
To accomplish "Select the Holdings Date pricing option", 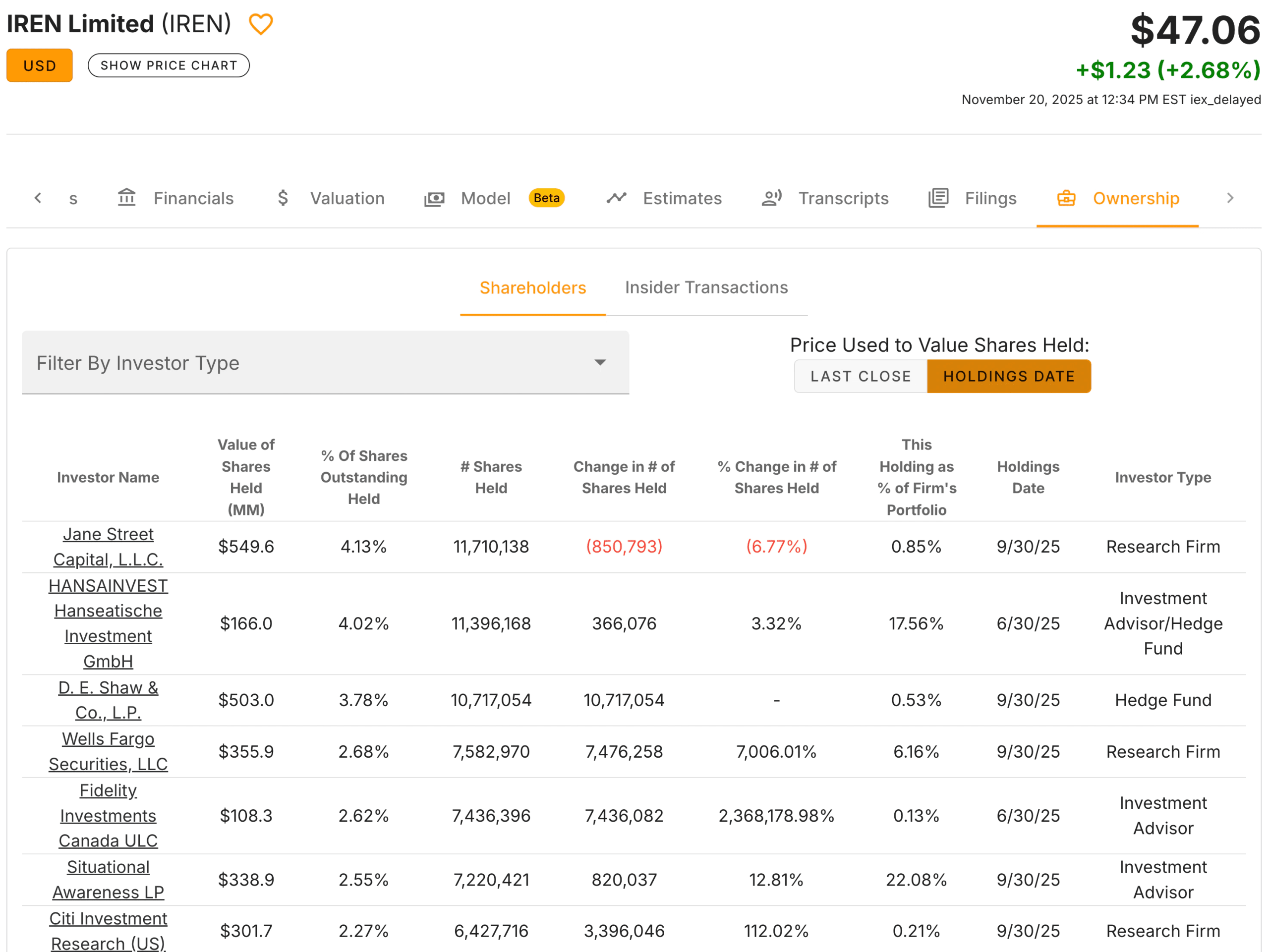I will (1009, 376).
